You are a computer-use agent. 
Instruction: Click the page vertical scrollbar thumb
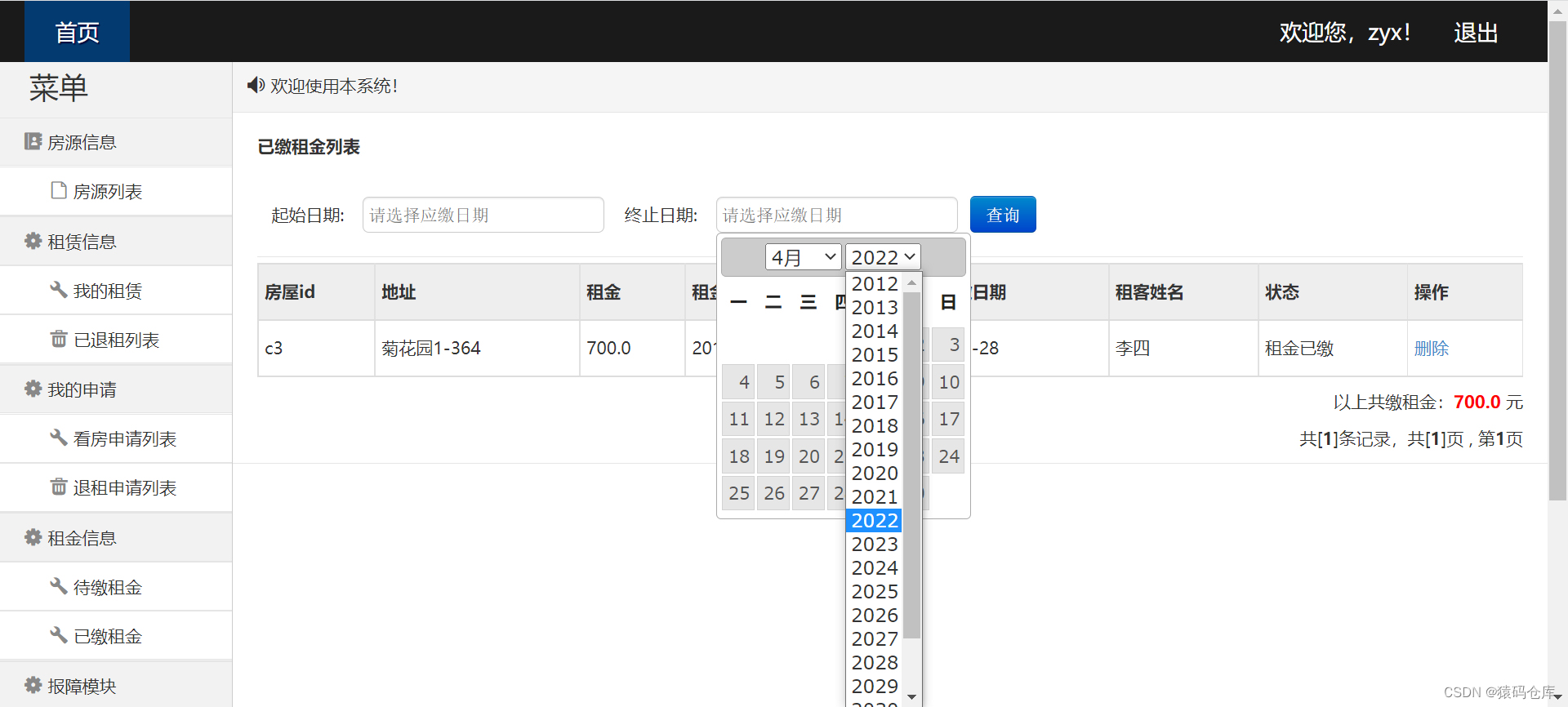[1557, 261]
